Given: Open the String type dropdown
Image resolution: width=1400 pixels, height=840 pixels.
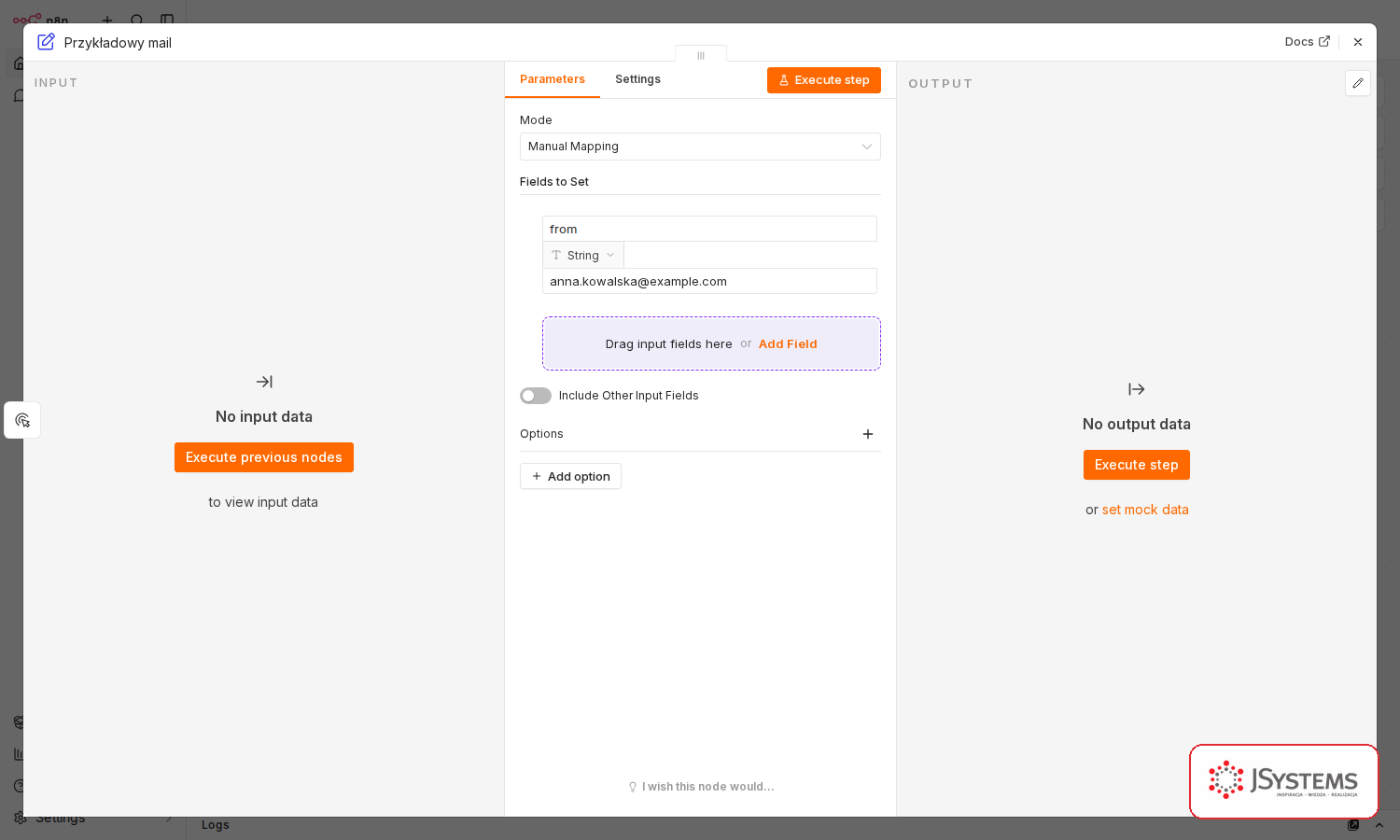Looking at the screenshot, I should coord(583,255).
